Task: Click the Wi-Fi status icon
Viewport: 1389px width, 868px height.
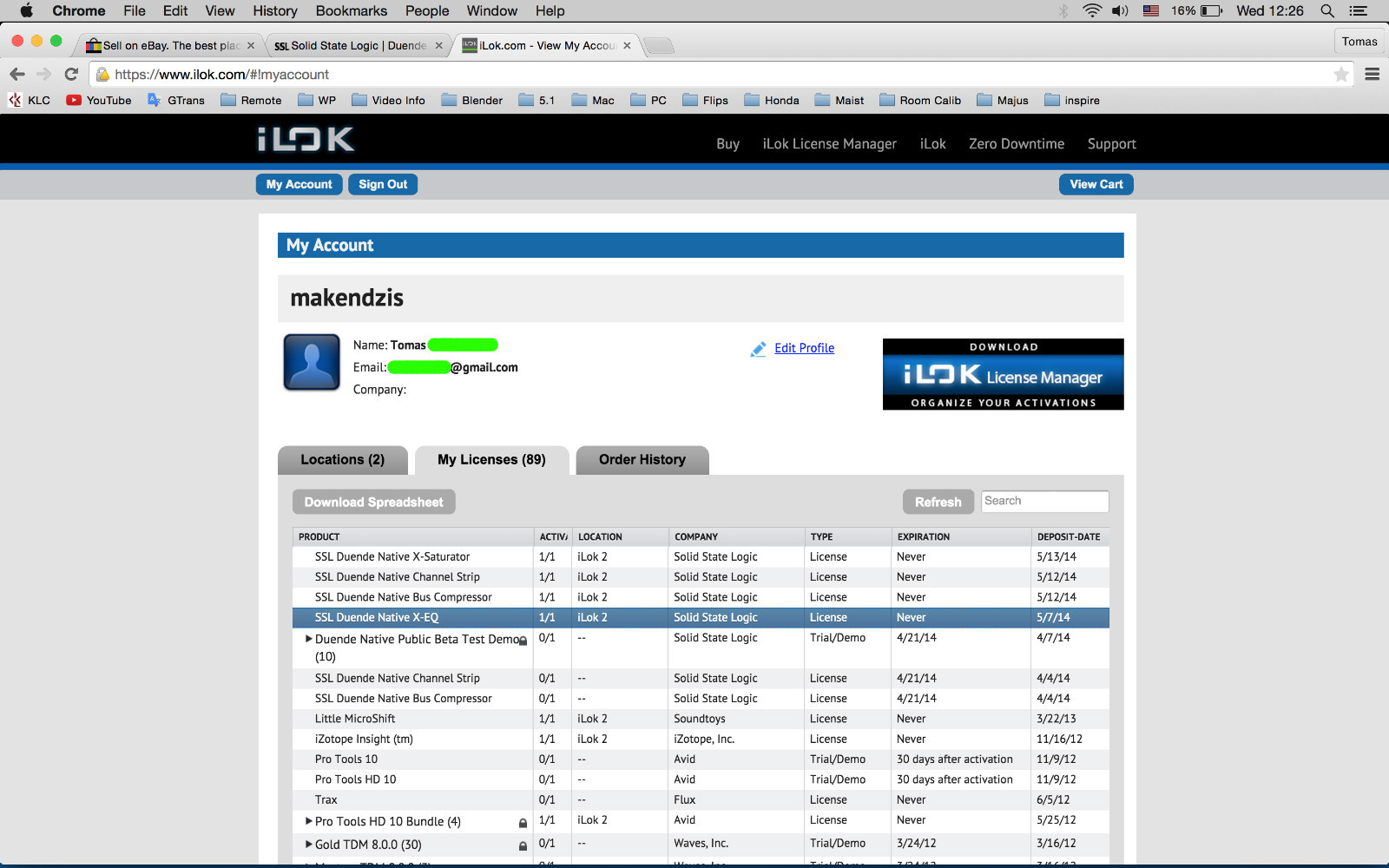Action: pyautogui.click(x=1092, y=10)
